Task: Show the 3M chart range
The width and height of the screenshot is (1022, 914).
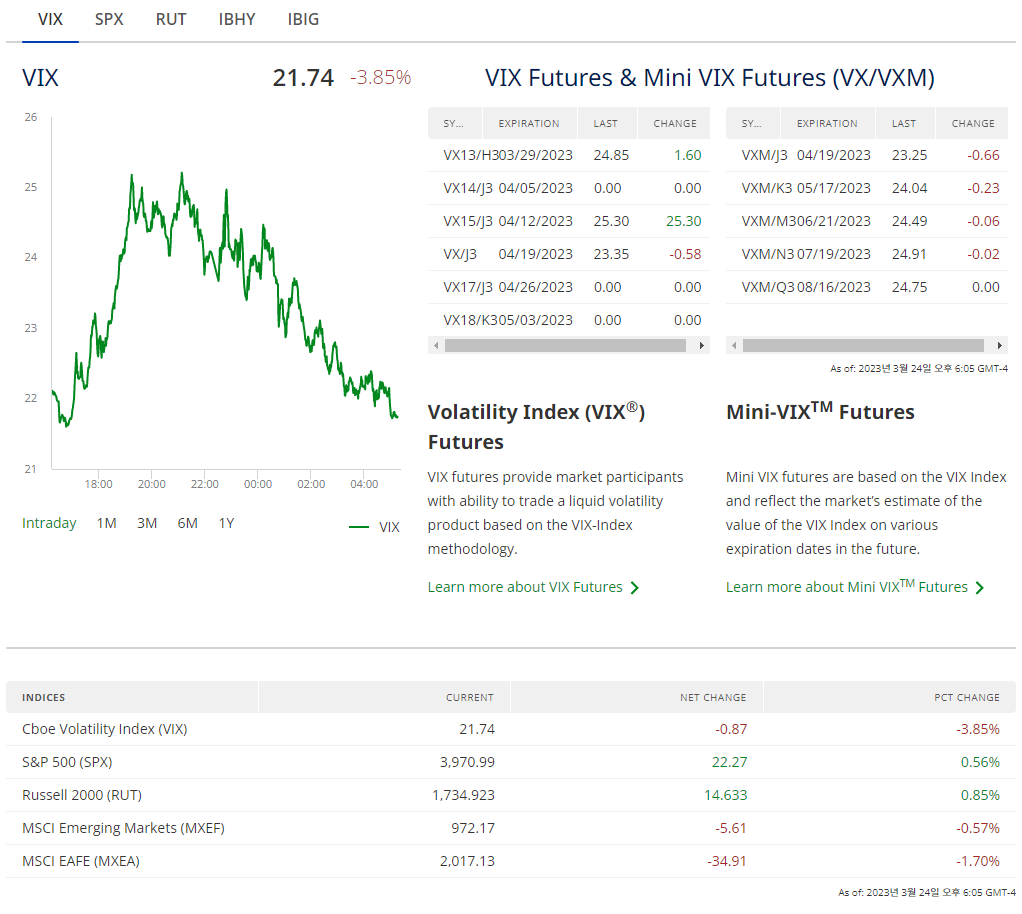Action: click(147, 523)
